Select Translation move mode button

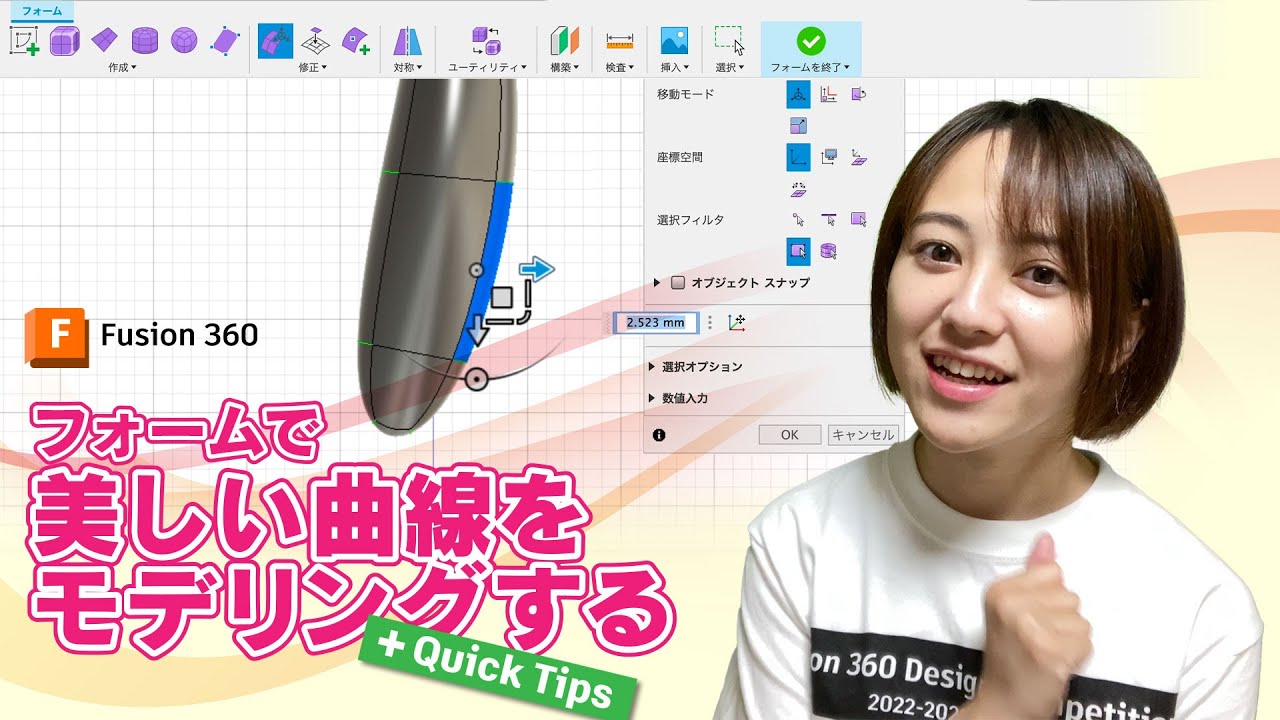pyautogui.click(x=828, y=95)
